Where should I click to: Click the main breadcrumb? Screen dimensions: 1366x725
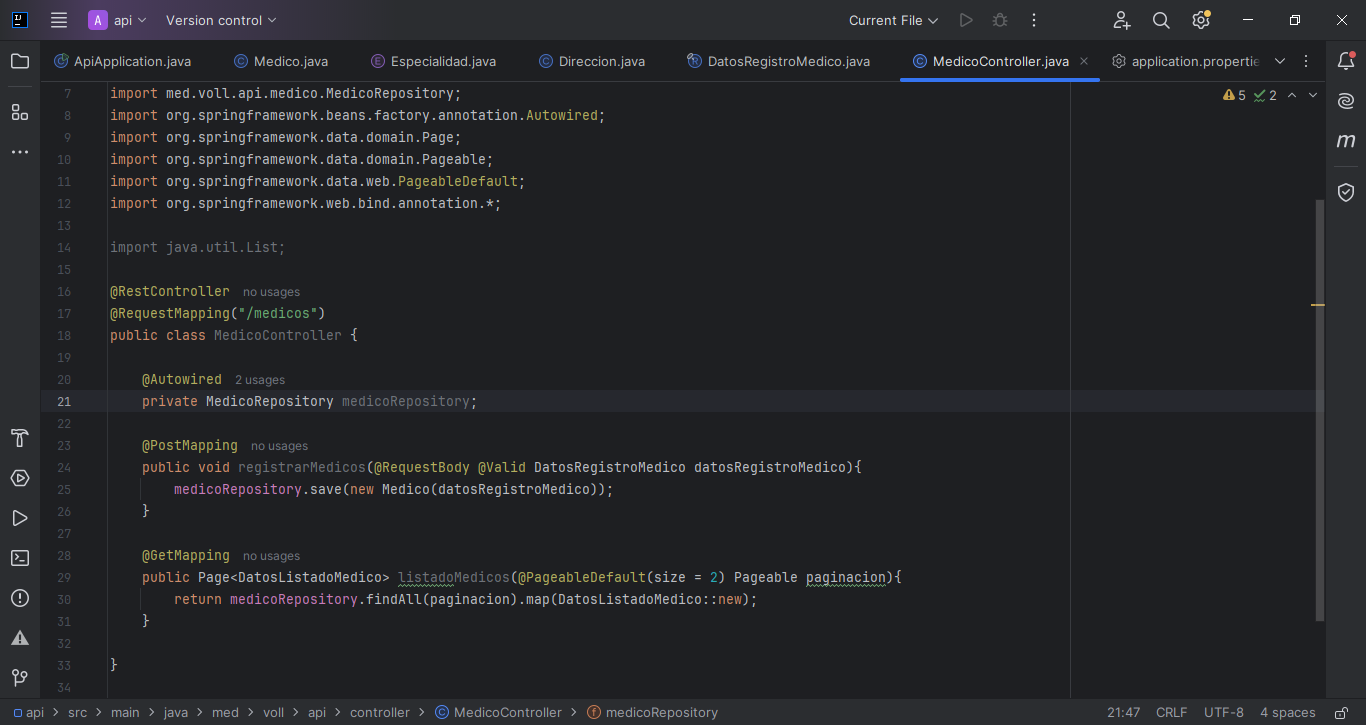pos(125,713)
